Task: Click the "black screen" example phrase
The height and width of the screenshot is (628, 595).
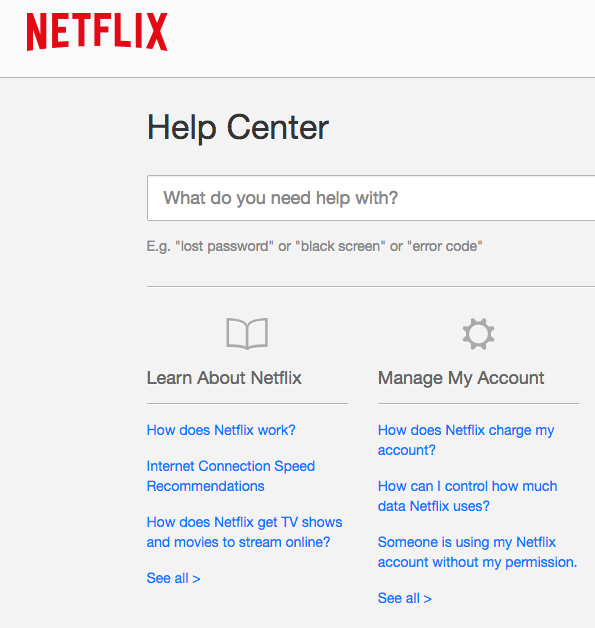Action: click(340, 246)
